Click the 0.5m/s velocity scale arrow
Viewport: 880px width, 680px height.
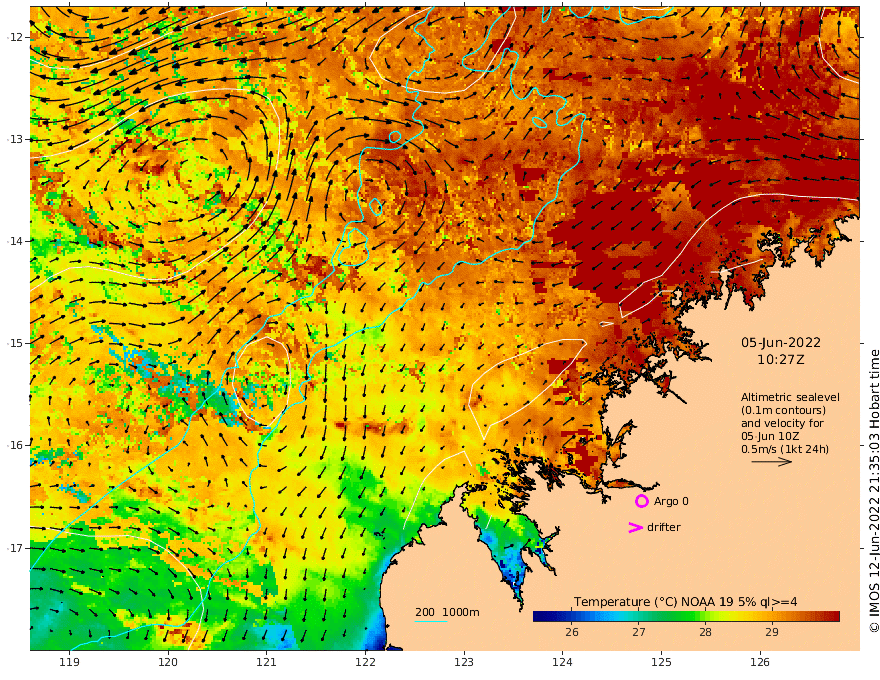[772, 462]
